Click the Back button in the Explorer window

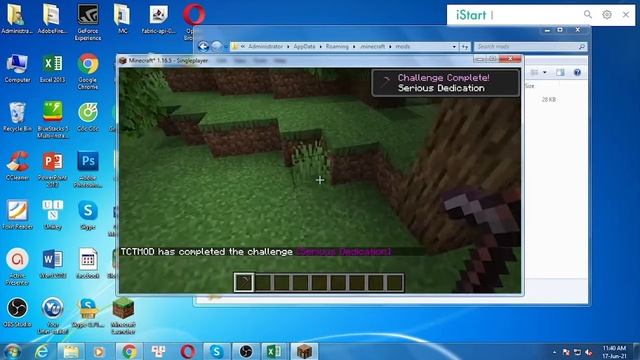pyautogui.click(x=203, y=47)
